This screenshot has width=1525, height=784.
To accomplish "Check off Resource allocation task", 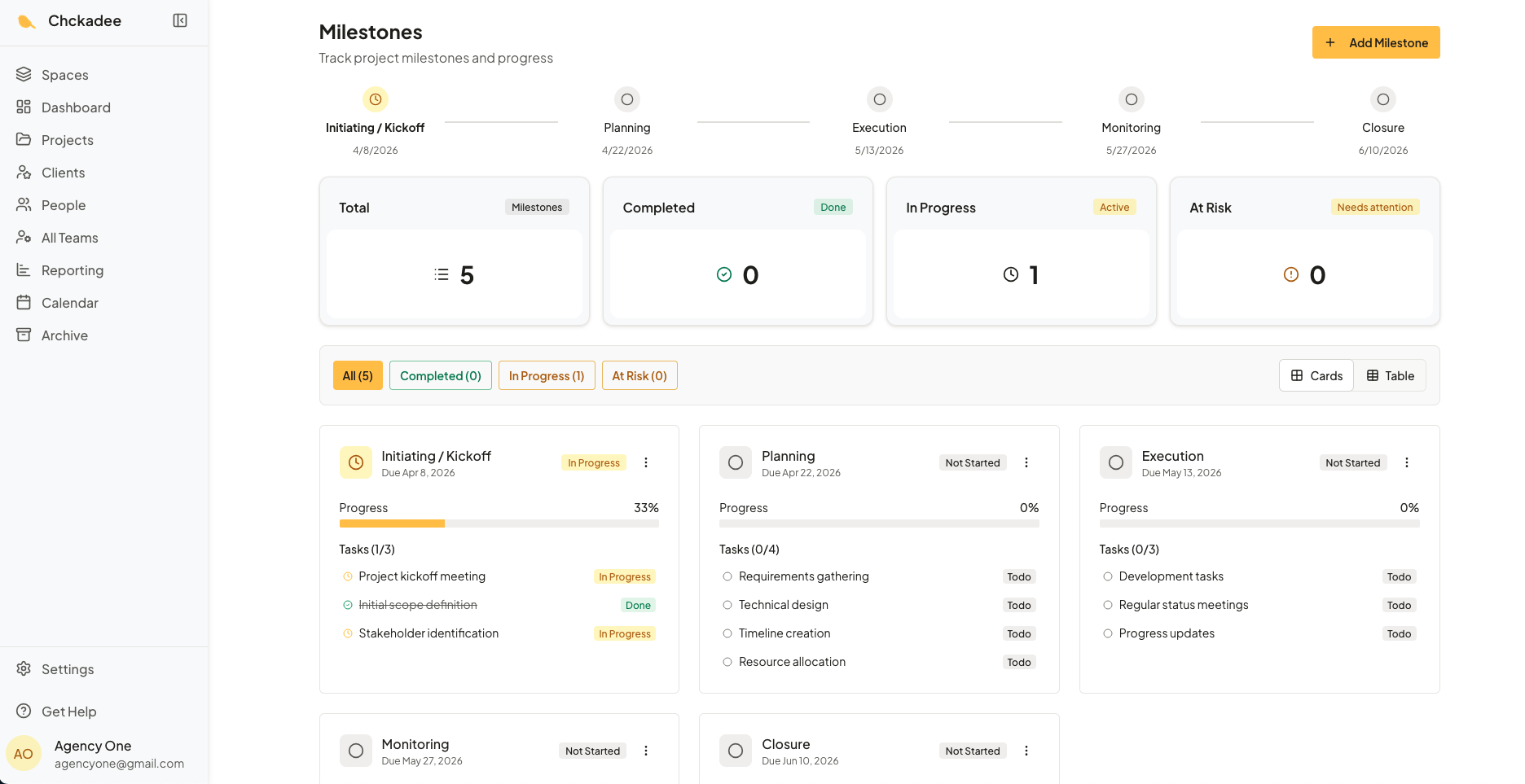I will point(727,662).
